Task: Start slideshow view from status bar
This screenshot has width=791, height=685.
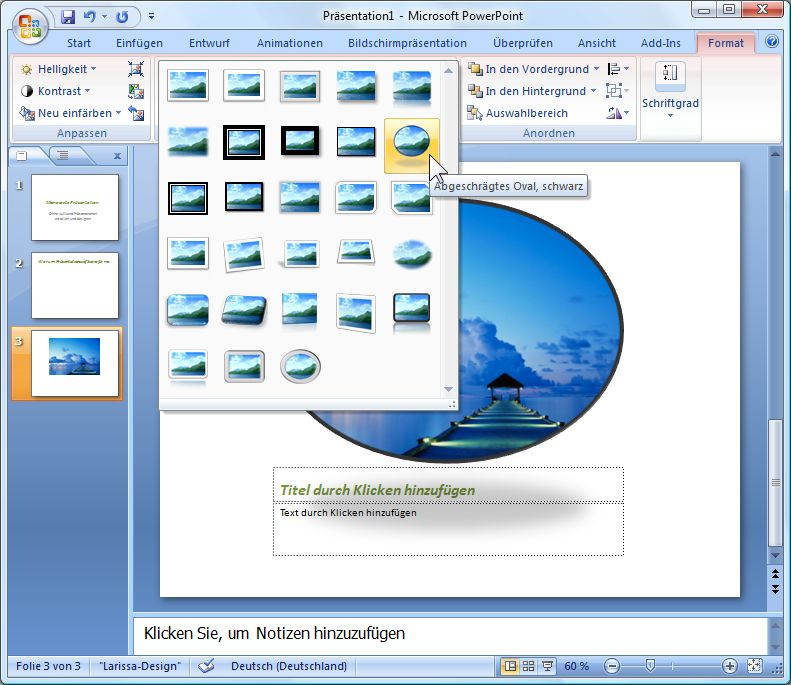Action: coord(547,666)
